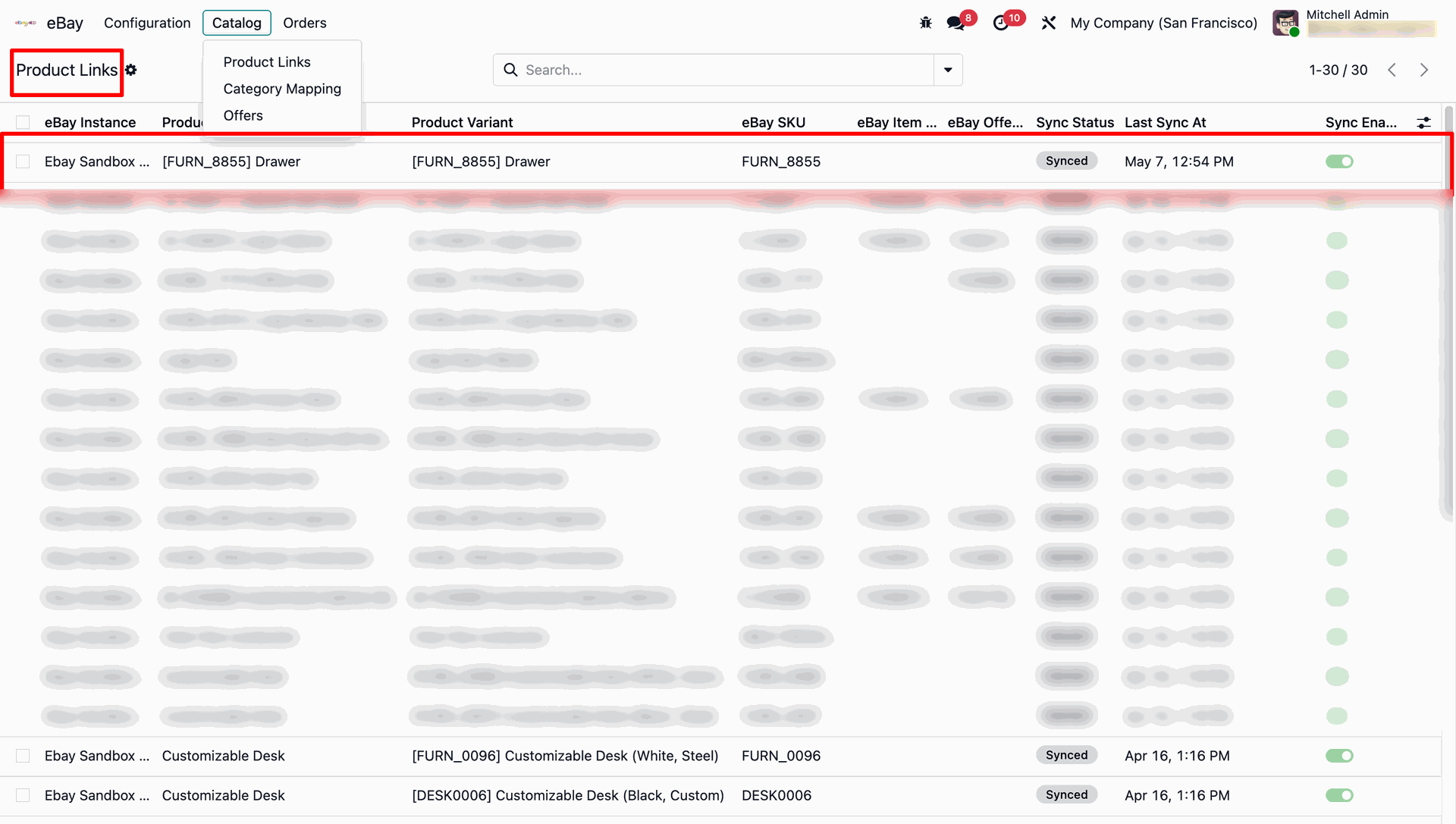
Task: Check the FURN_0096 row checkbox
Action: pyautogui.click(x=23, y=756)
